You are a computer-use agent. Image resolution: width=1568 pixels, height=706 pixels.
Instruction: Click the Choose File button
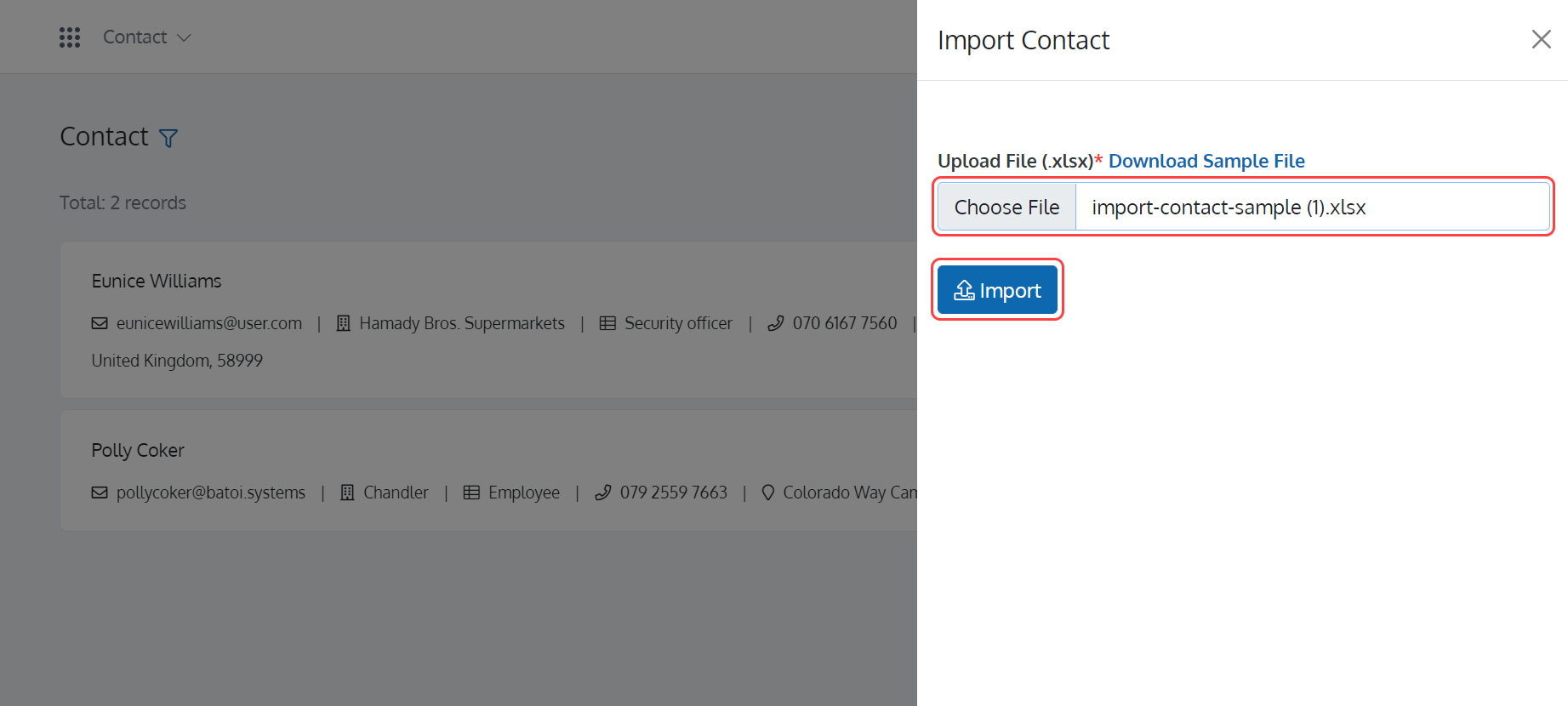(x=1006, y=207)
